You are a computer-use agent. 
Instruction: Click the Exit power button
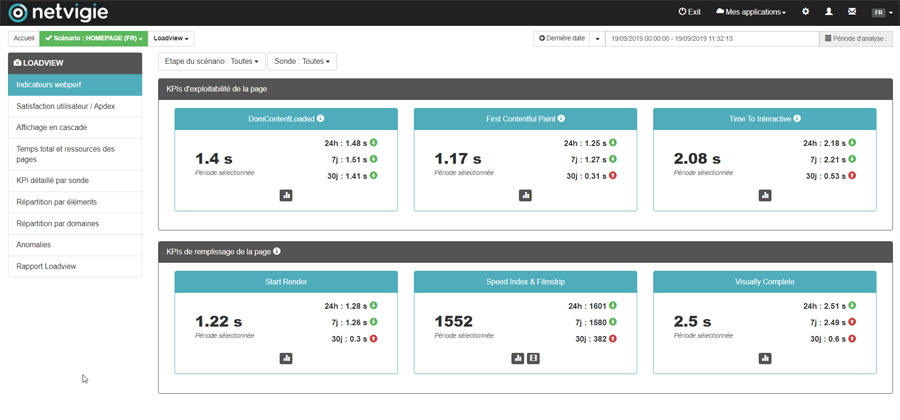click(689, 11)
